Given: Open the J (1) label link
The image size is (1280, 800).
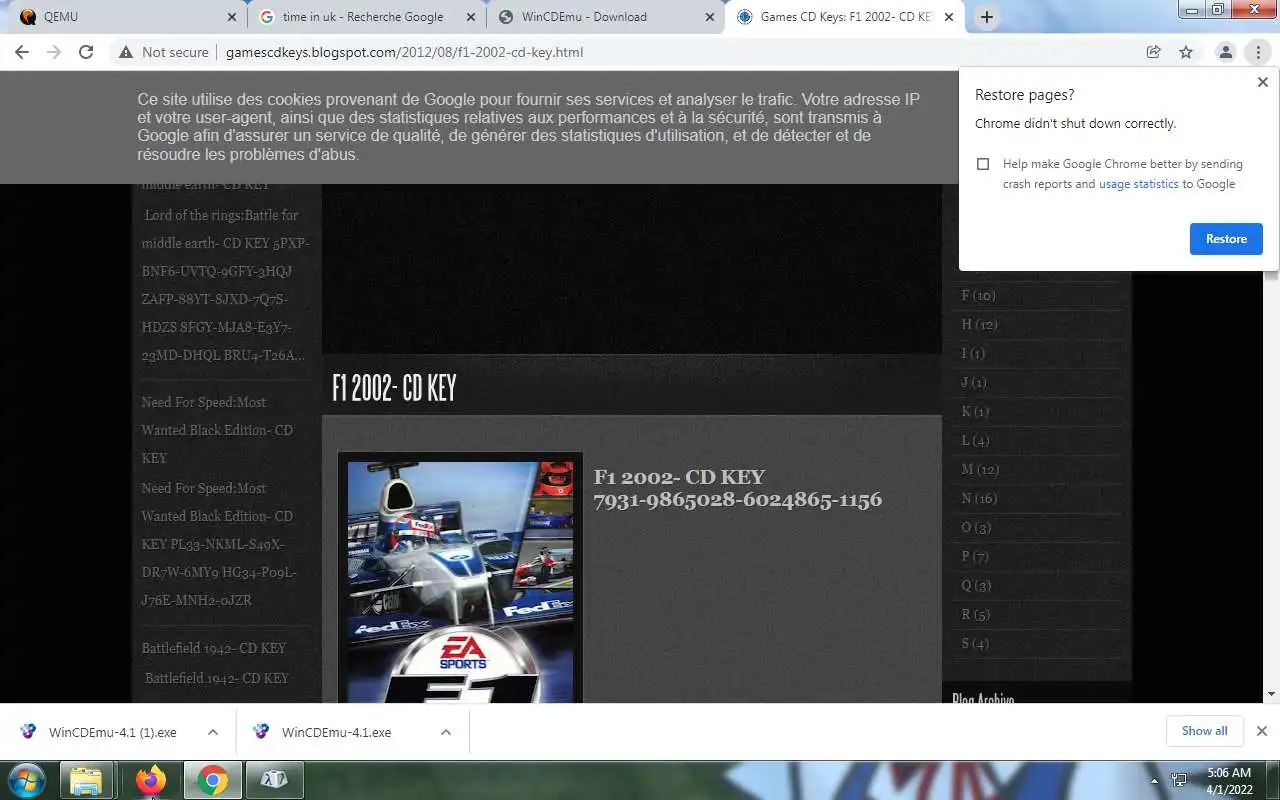Looking at the screenshot, I should [x=974, y=382].
